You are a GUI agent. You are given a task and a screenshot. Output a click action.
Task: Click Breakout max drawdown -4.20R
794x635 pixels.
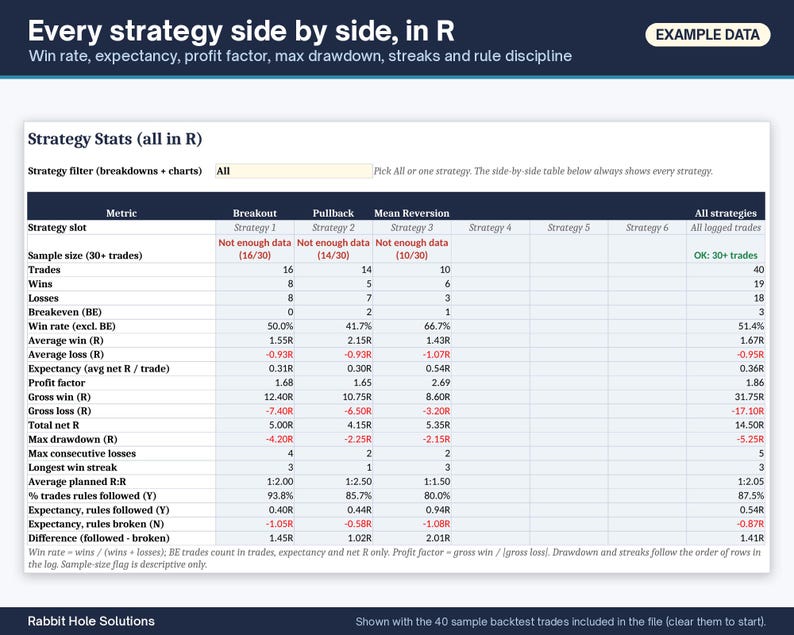click(280, 440)
